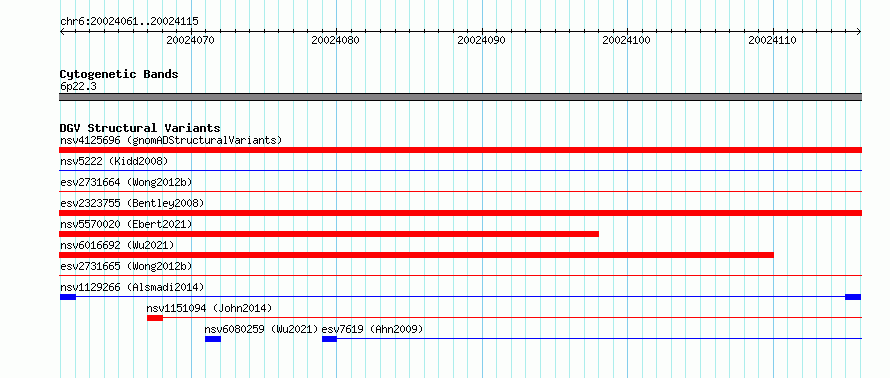Click the gray 6p22.3 cytogenetic band bar
Screen dimensions: 890x378
tap(460, 97)
